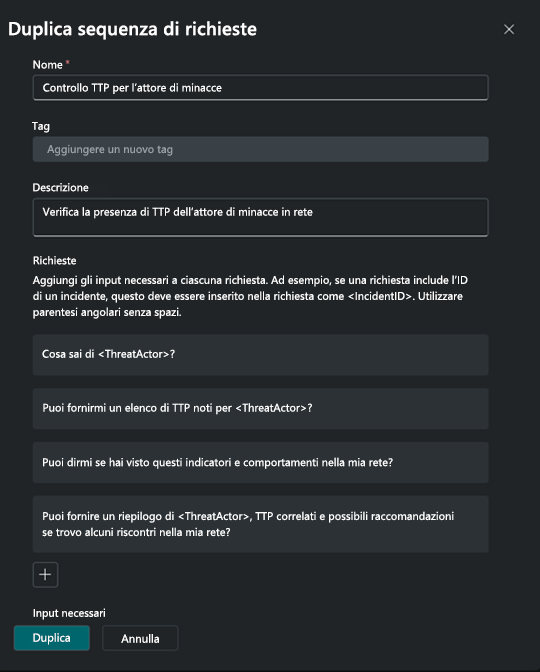The width and height of the screenshot is (540, 672).
Task: Click inside the Descrizione text box
Action: pyautogui.click(x=261, y=217)
